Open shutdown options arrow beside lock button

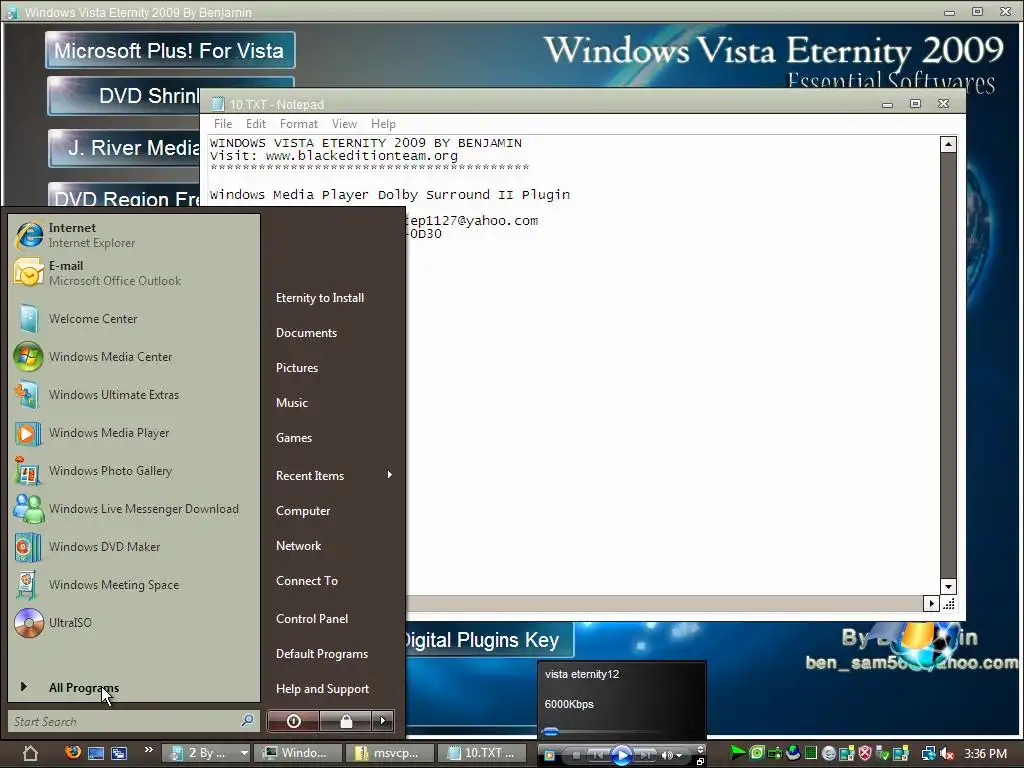point(383,721)
